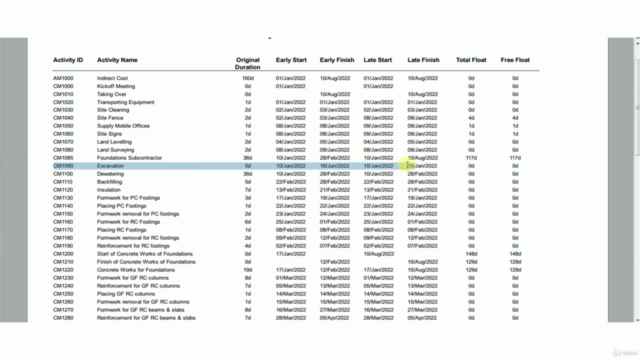Screen dimensions: 640x360
Task: Click the Transporting Equipment activity name
Action: 126,102
